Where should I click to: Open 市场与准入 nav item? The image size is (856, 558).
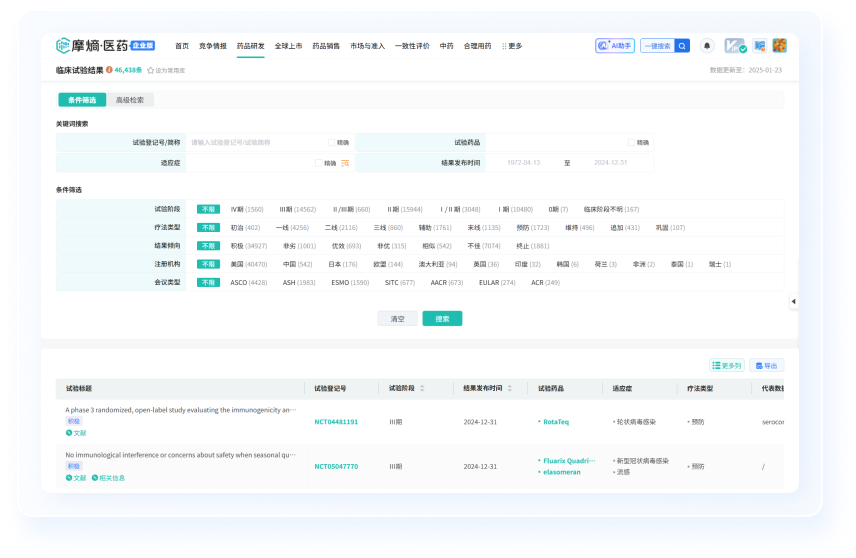click(367, 46)
